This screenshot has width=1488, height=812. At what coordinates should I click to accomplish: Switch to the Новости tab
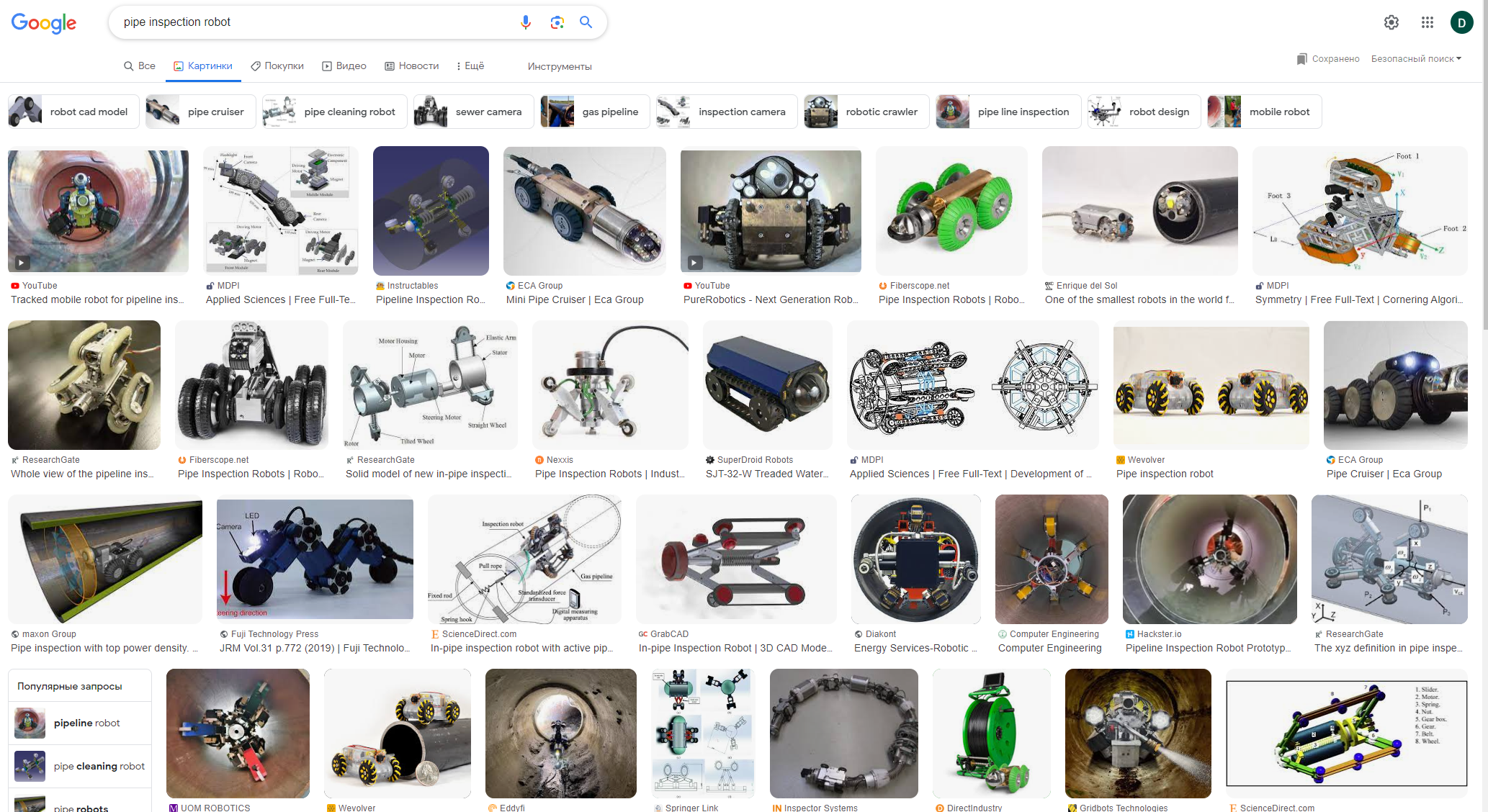(x=412, y=66)
